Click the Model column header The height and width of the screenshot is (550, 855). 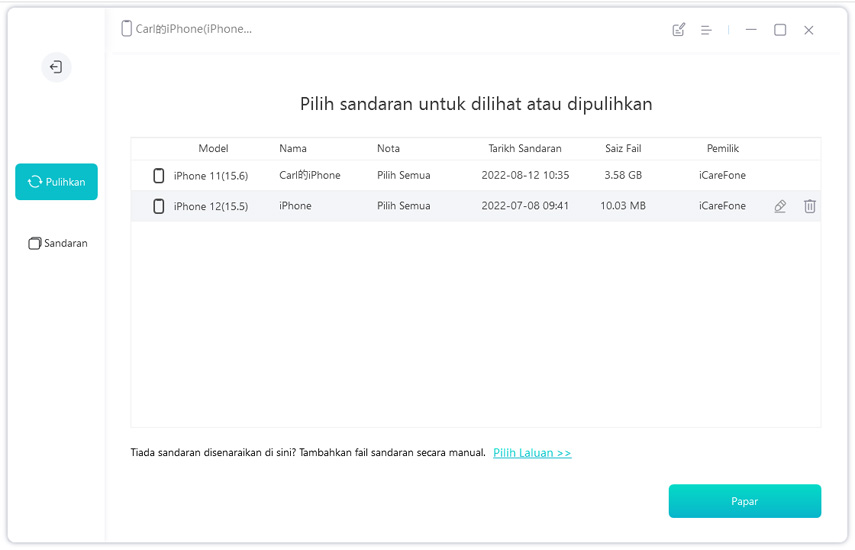point(213,149)
